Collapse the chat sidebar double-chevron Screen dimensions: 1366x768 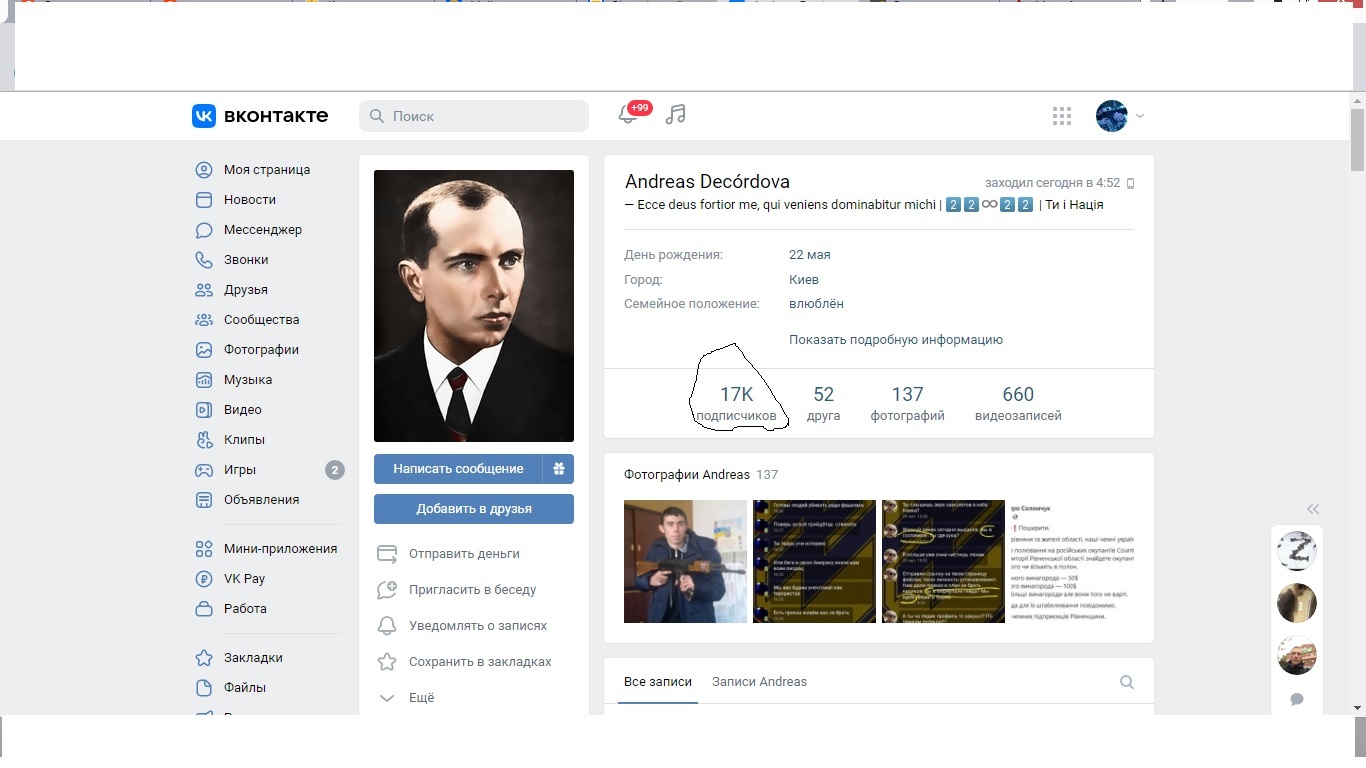1313,509
